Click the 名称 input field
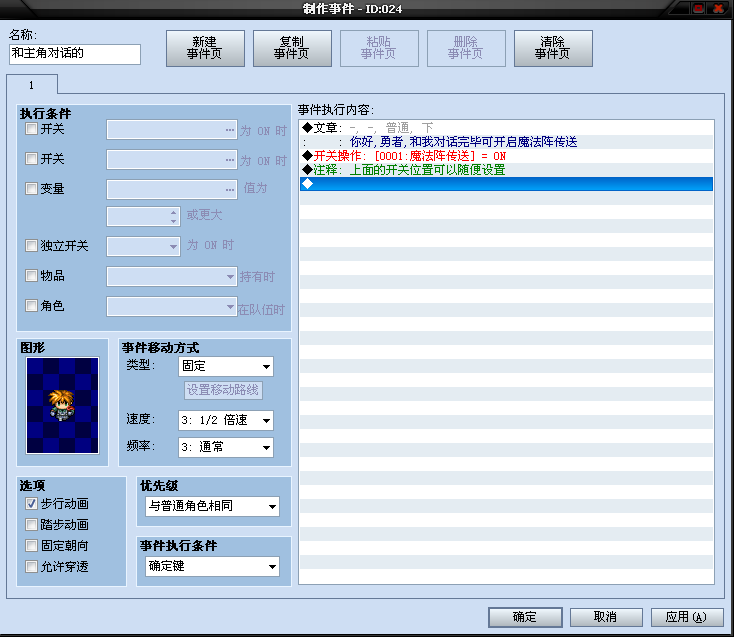This screenshot has width=734, height=637. click(x=74, y=54)
